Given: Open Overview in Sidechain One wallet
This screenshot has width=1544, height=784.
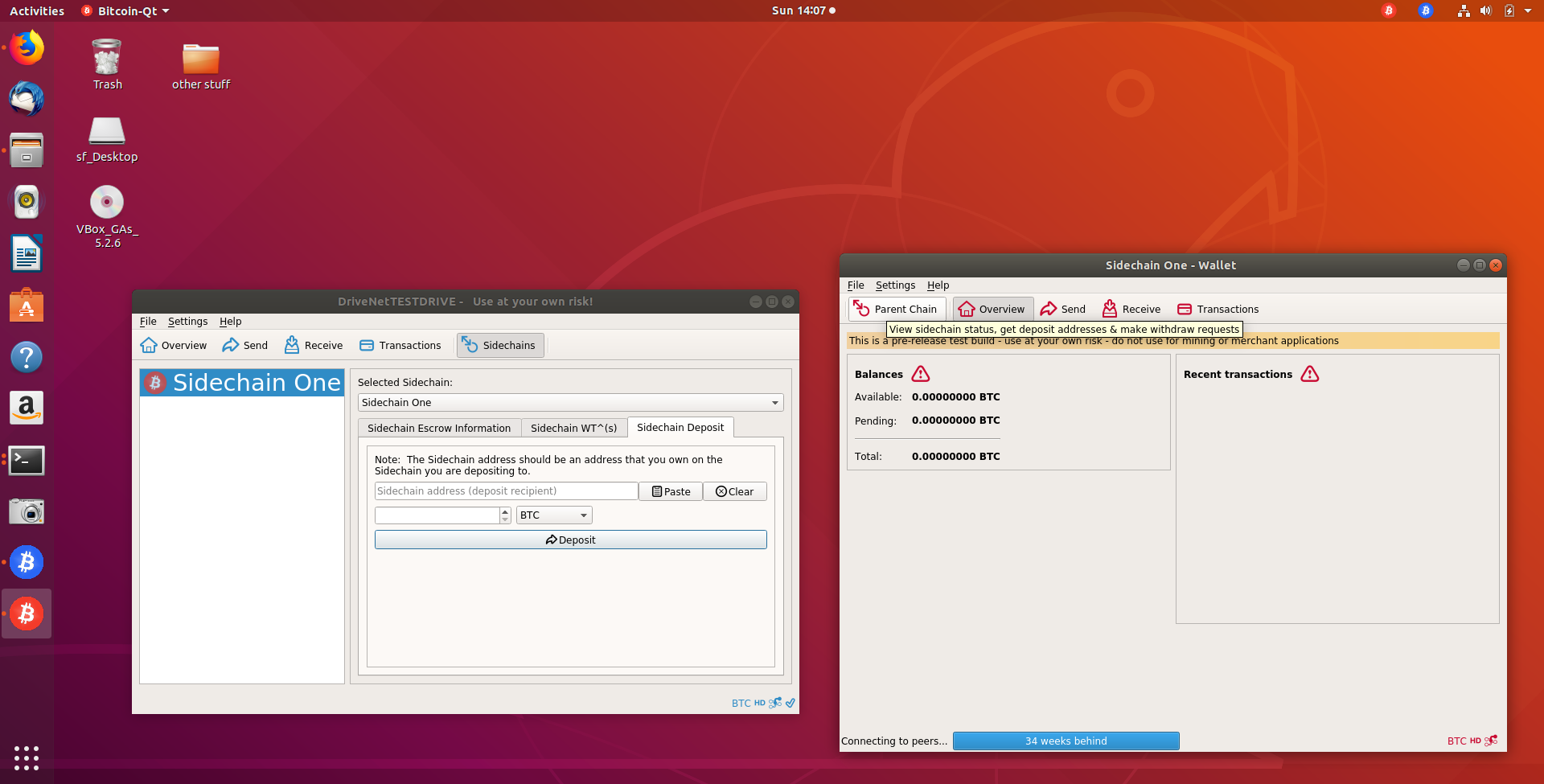Looking at the screenshot, I should (x=992, y=309).
